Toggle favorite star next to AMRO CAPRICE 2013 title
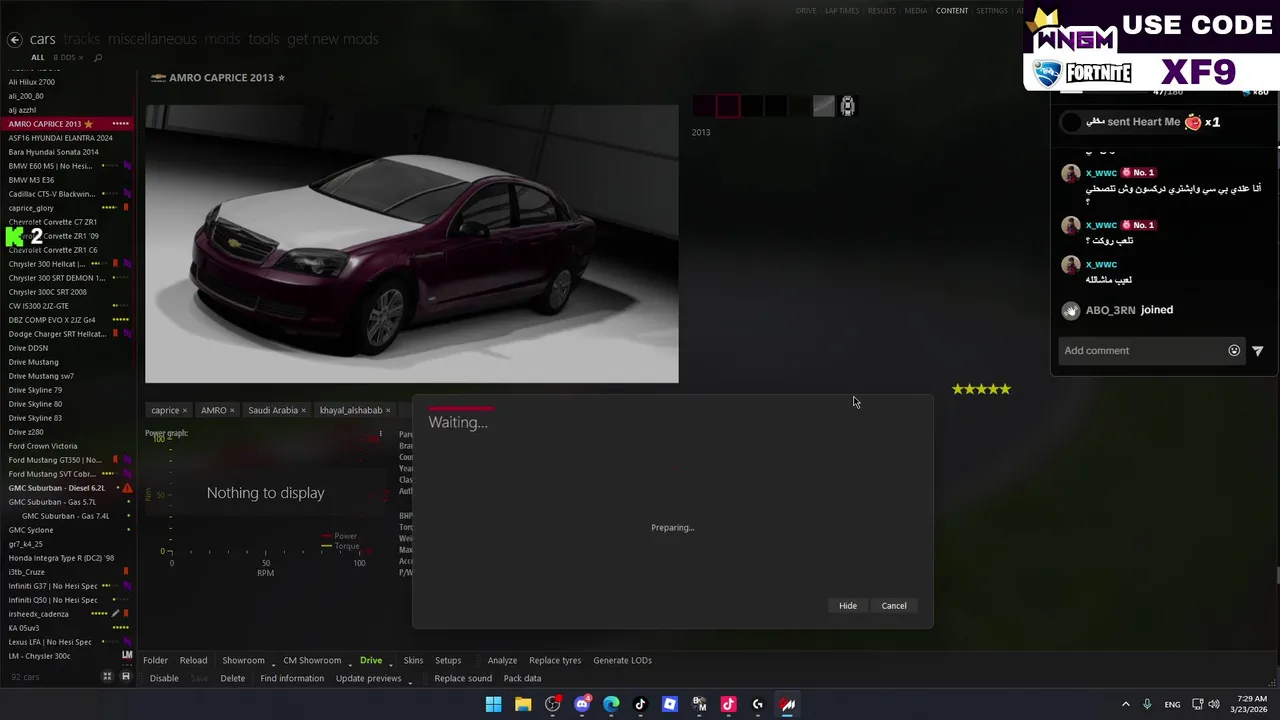This screenshot has height=720, width=1280. coord(282,78)
